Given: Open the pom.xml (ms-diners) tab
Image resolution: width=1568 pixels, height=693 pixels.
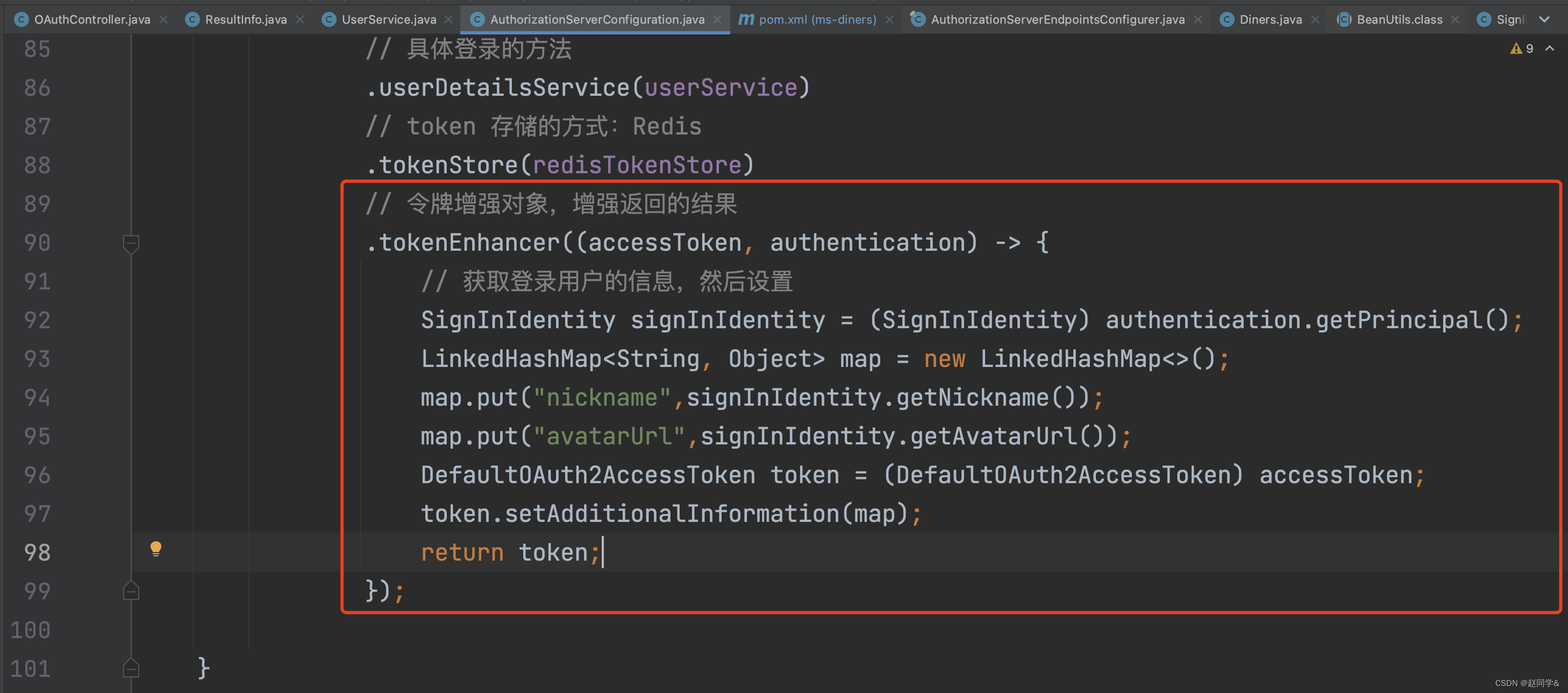Looking at the screenshot, I should [x=817, y=19].
